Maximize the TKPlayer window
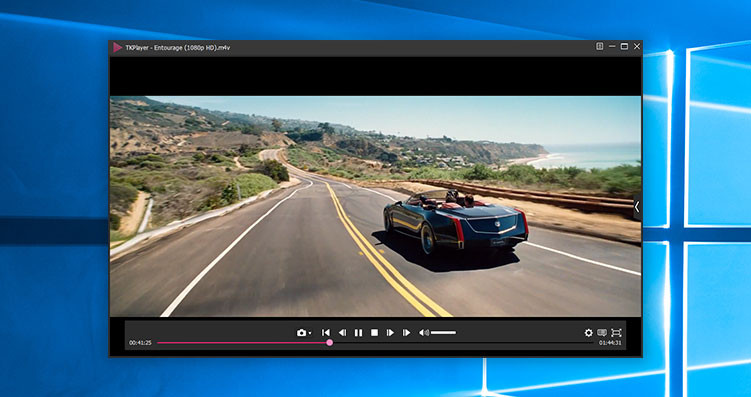The width and height of the screenshot is (751, 397). [624, 46]
